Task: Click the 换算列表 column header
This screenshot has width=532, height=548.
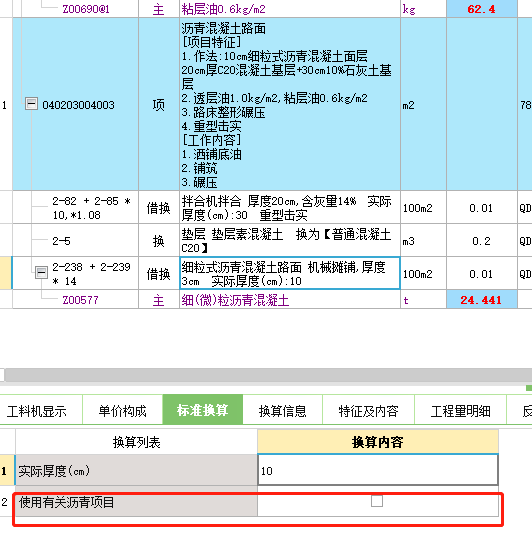Action: 136,442
